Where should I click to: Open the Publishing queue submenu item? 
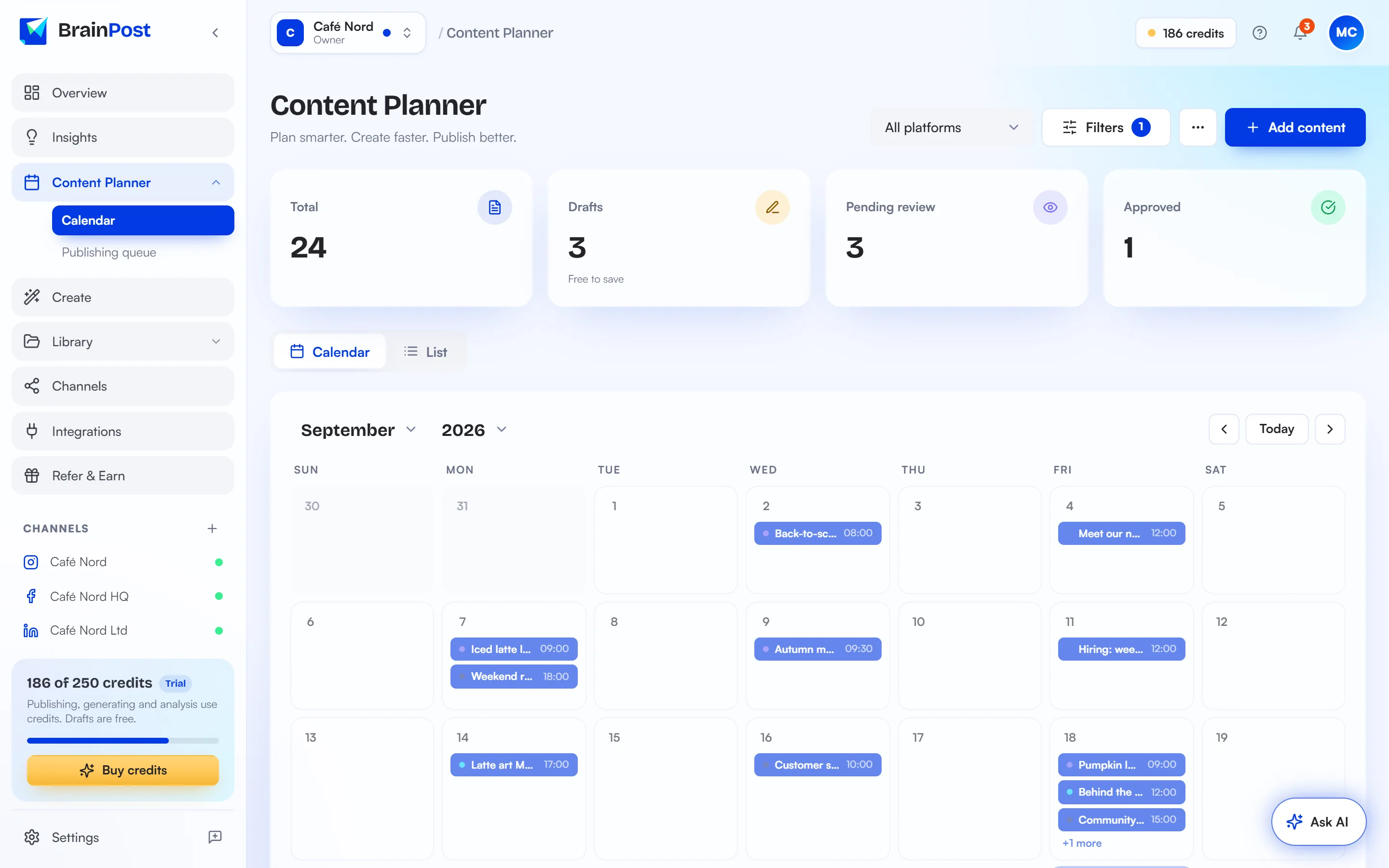pyautogui.click(x=109, y=252)
